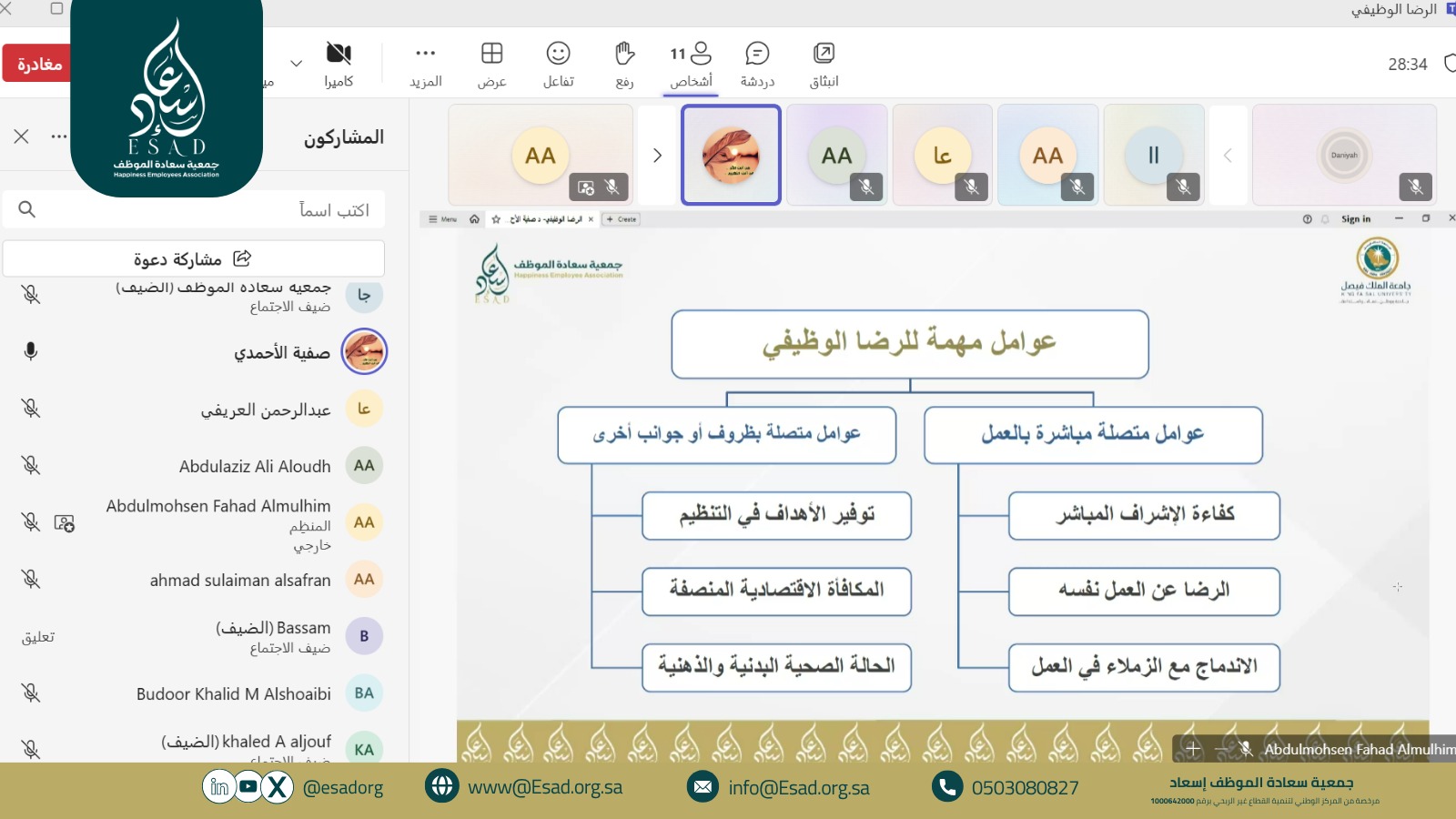Image resolution: width=1456 pixels, height=819 pixels.
Task: Open participants panel ellipsis options
Action: [x=59, y=137]
